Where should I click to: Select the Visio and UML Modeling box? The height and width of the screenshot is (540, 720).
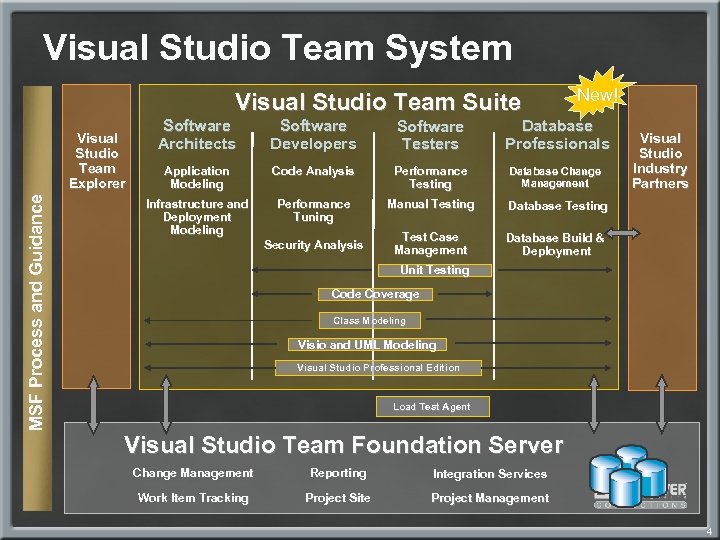367,344
